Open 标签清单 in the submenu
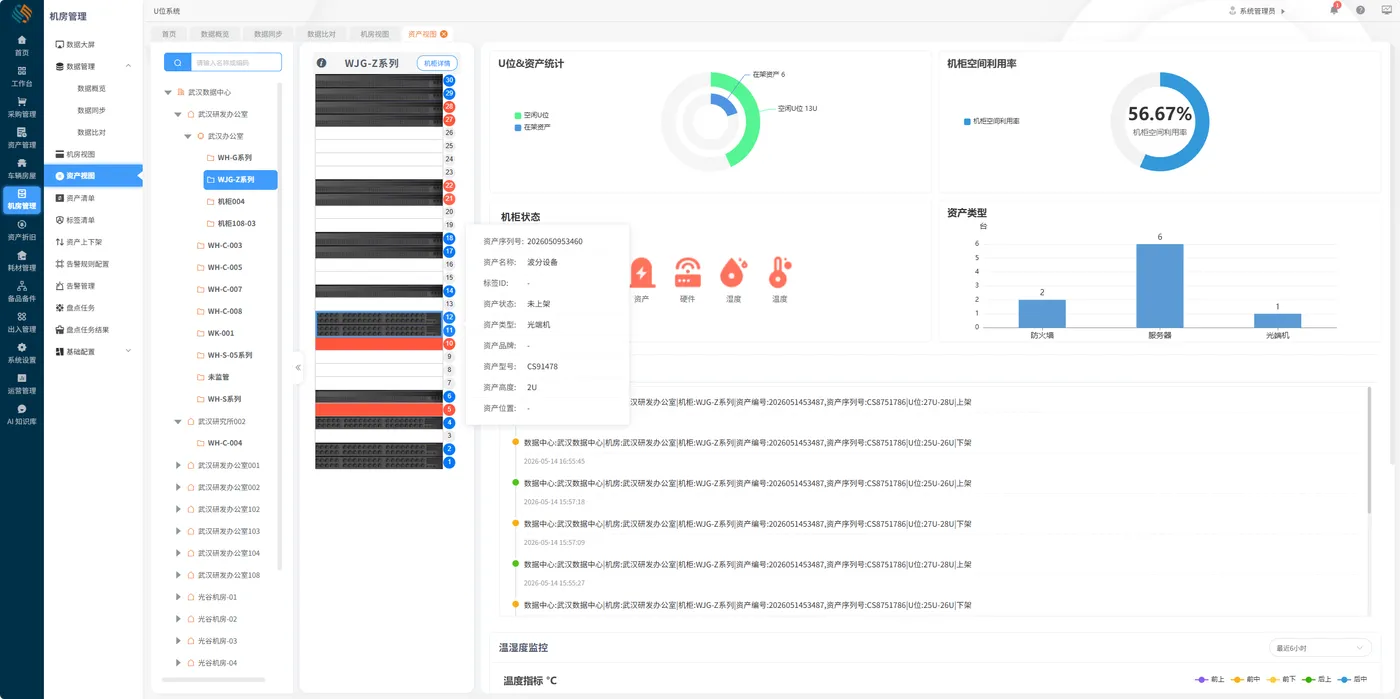1400x699 pixels. pyautogui.click(x=93, y=220)
